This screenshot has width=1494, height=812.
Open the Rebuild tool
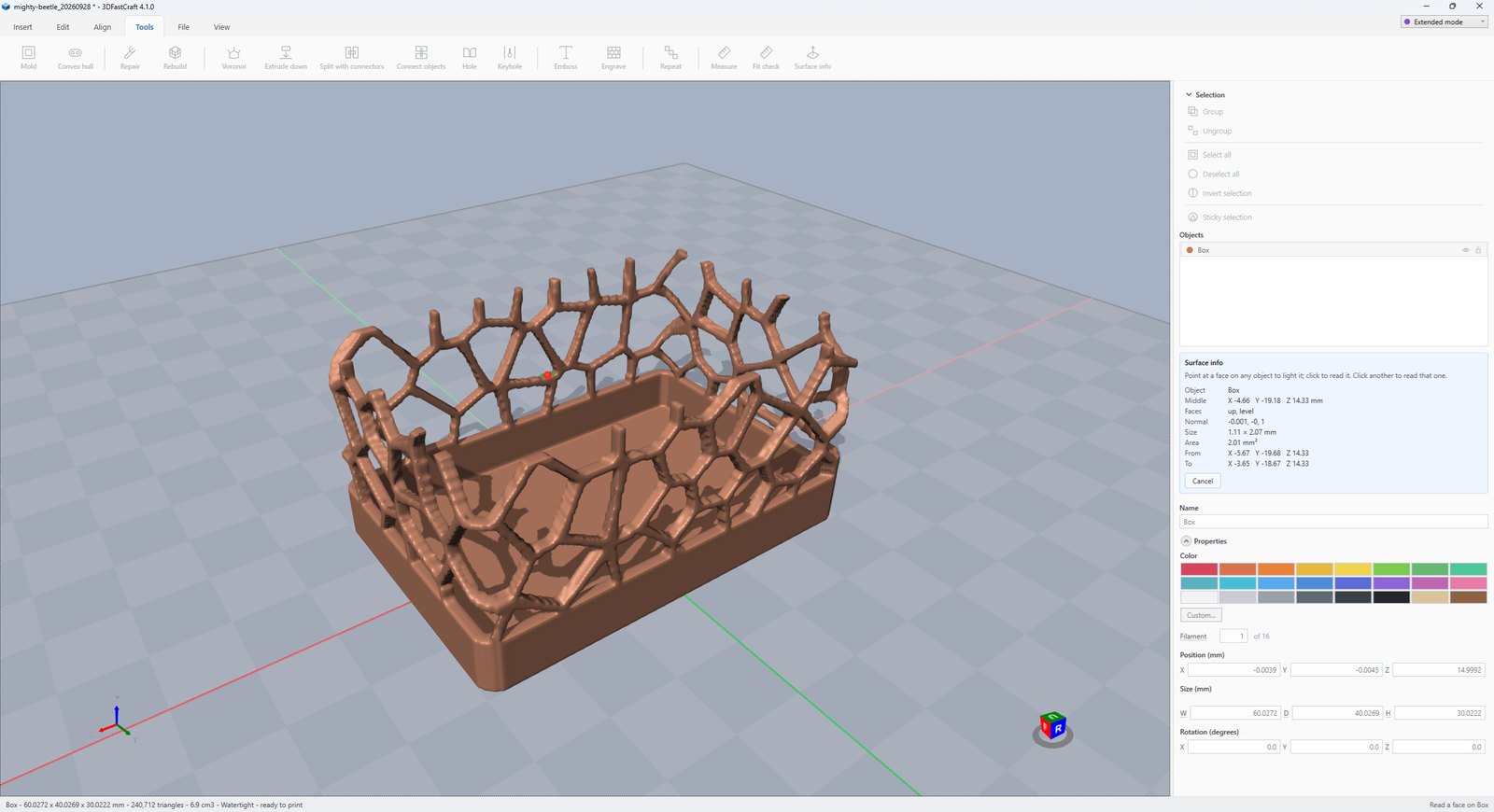pyautogui.click(x=175, y=58)
